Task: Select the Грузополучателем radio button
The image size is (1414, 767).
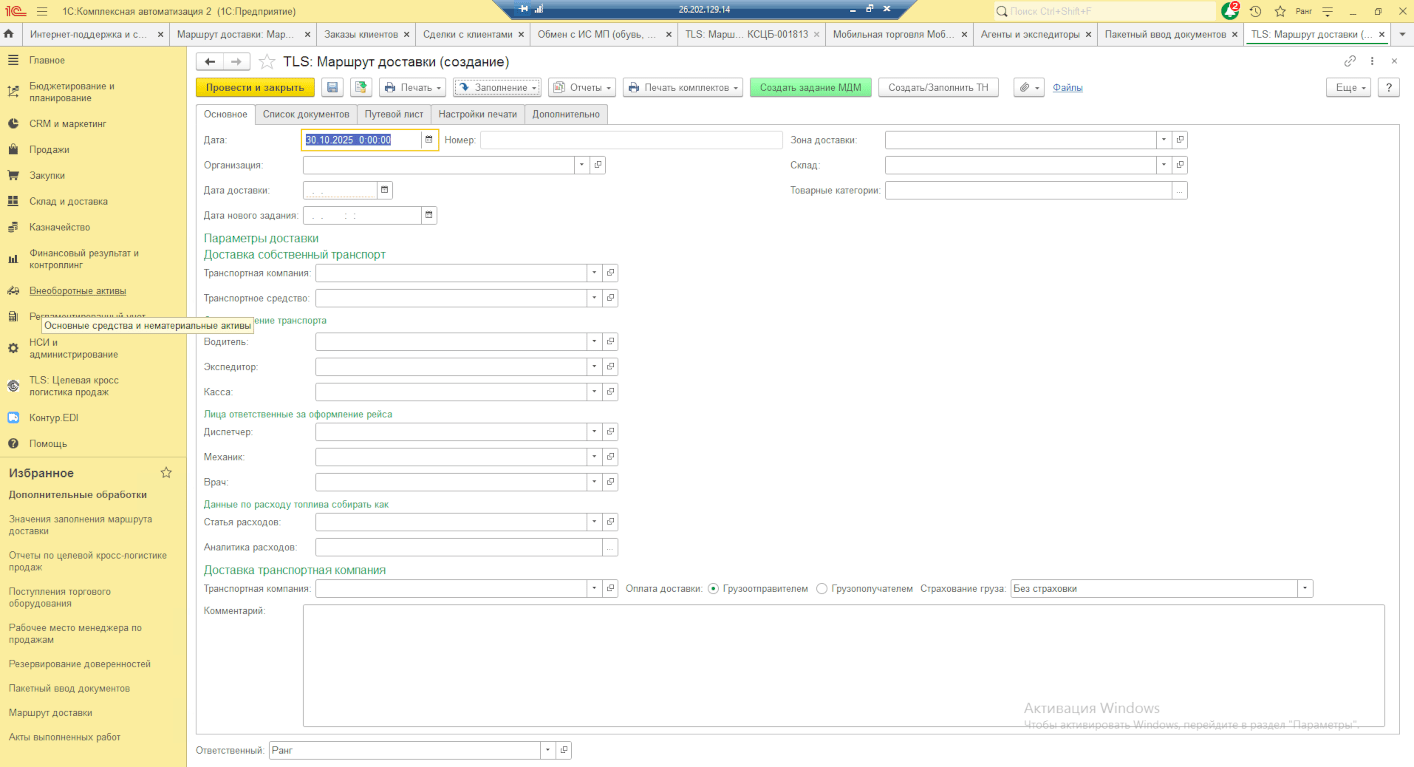Action: (822, 589)
